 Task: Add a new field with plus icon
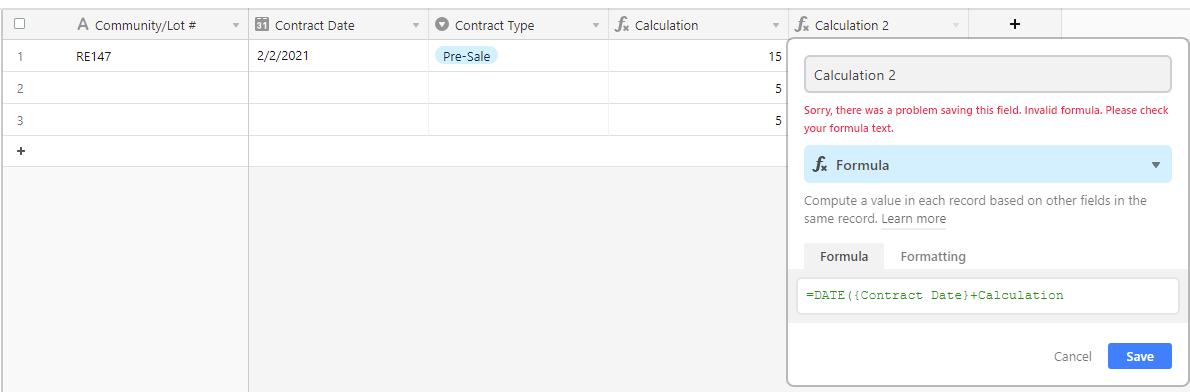[1015, 24]
